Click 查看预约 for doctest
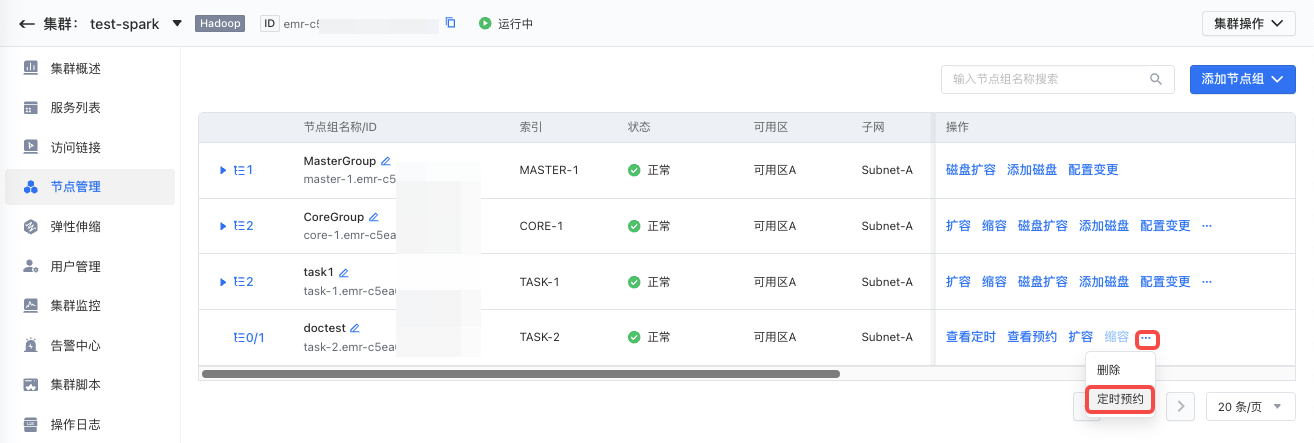Image resolution: width=1314 pixels, height=443 pixels. [1032, 337]
